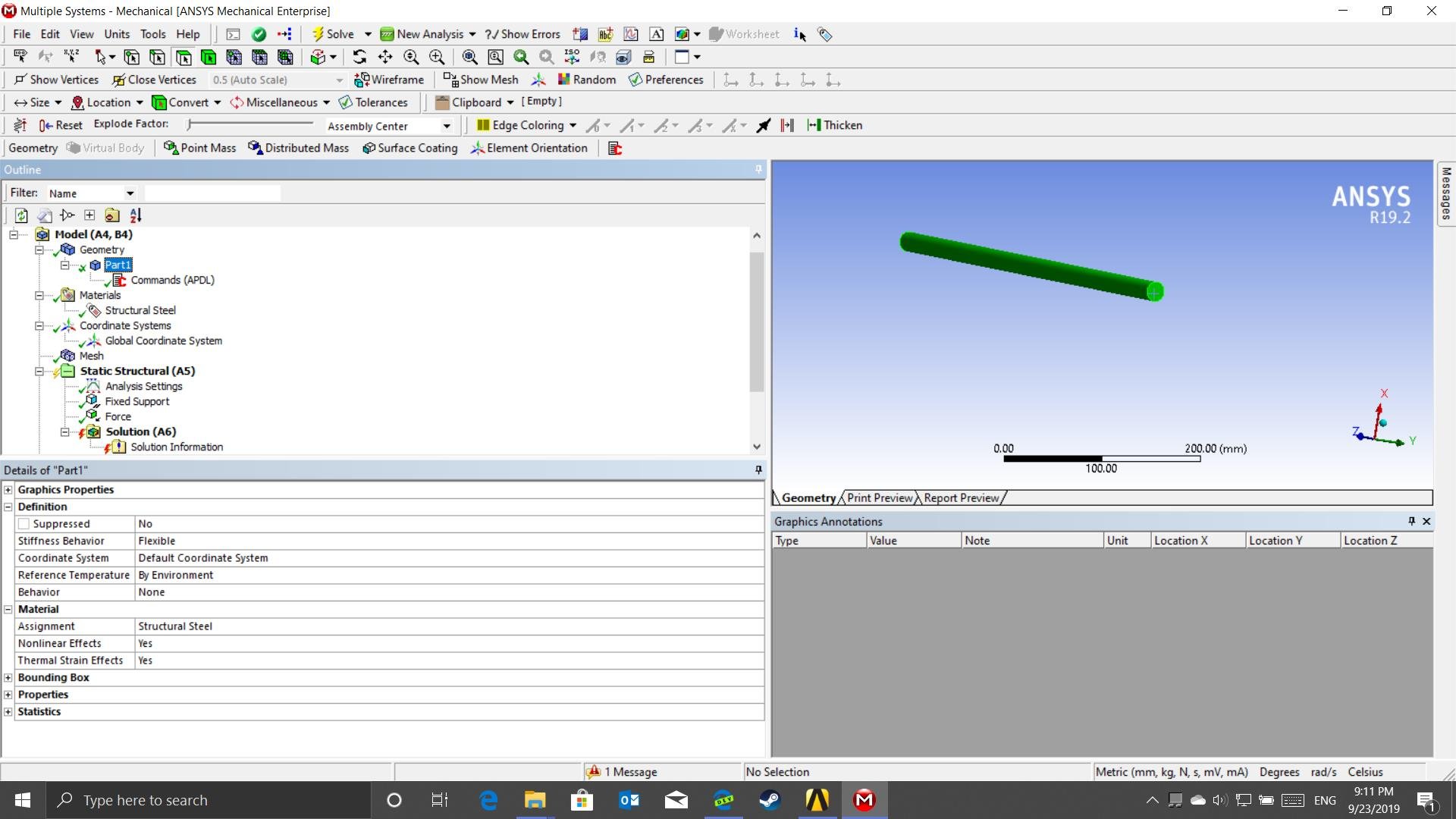
Task: Click the Preferences button
Action: [x=666, y=80]
